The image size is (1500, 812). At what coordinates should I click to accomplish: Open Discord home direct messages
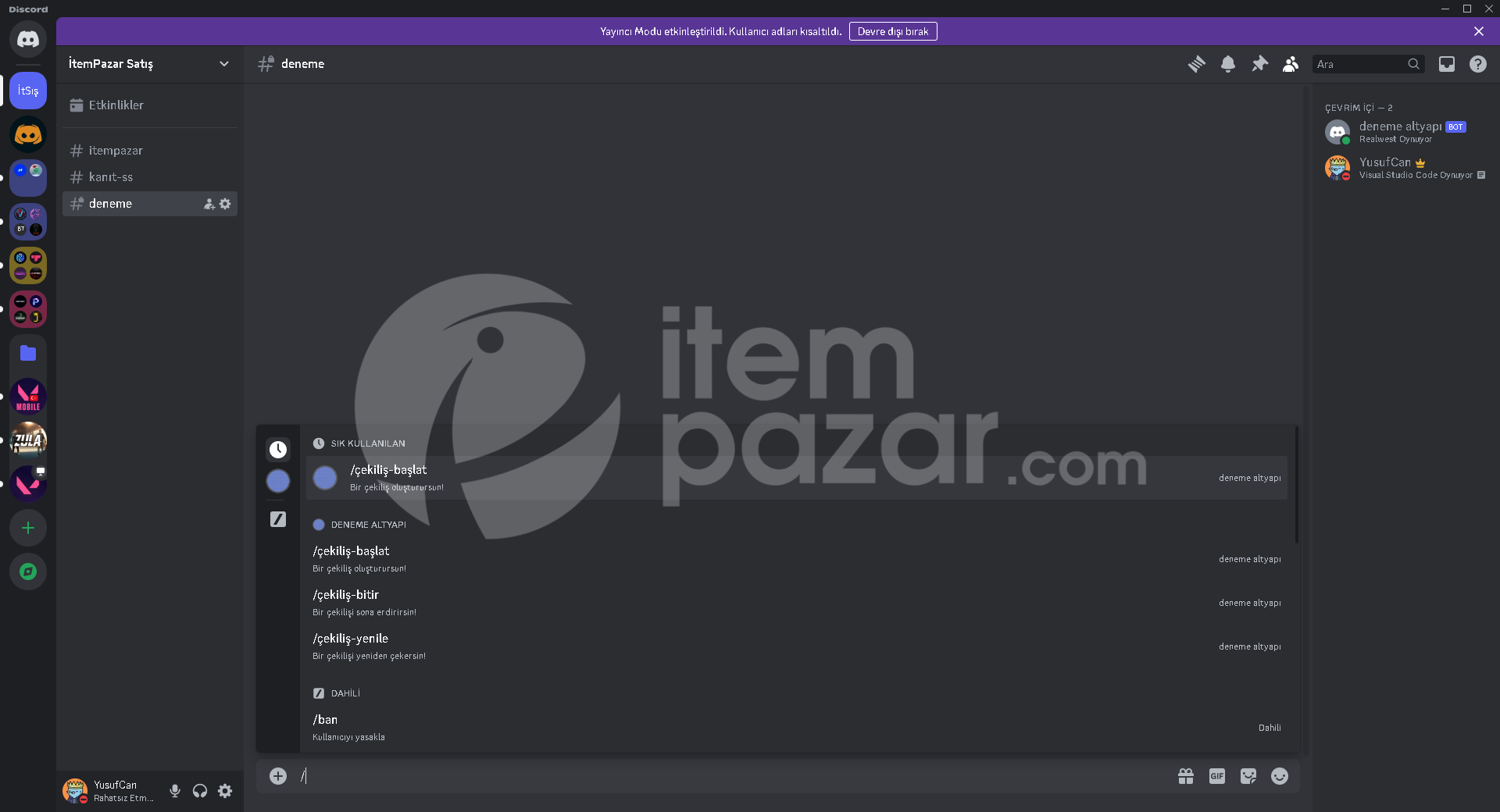coord(28,39)
